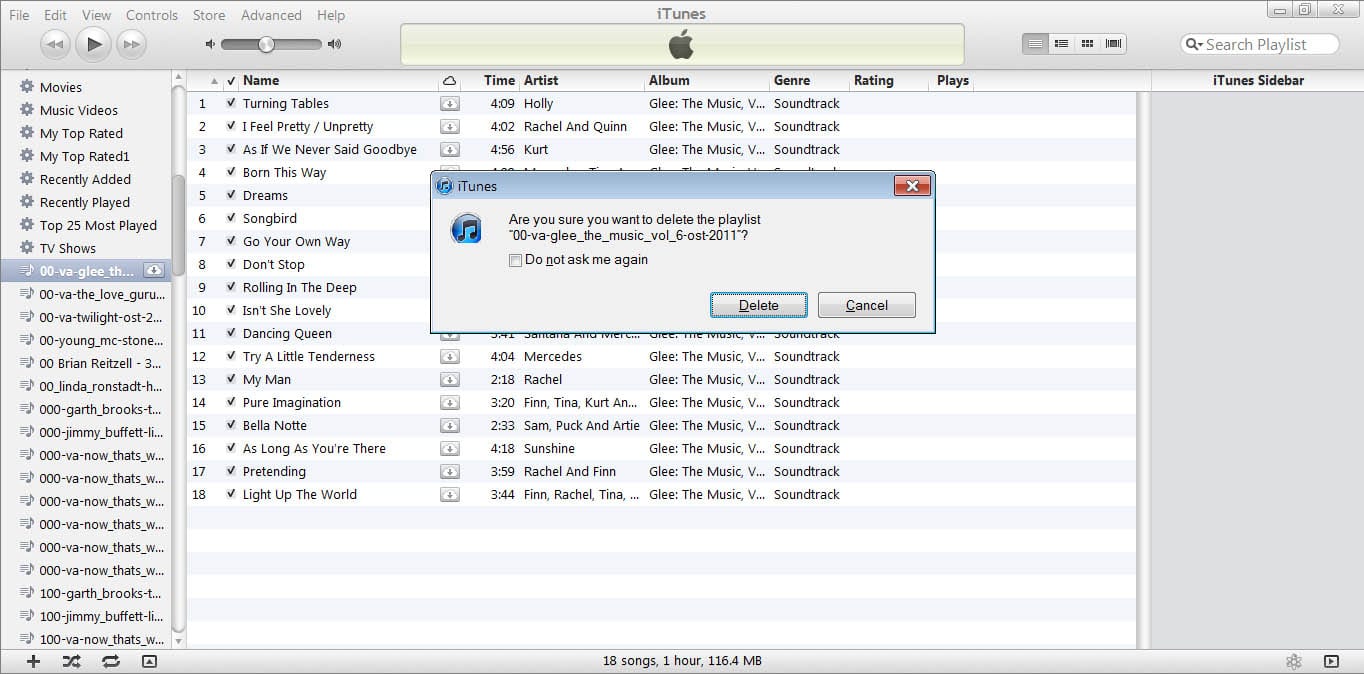Toggle the repeat icon in bottom bar

pyautogui.click(x=110, y=661)
